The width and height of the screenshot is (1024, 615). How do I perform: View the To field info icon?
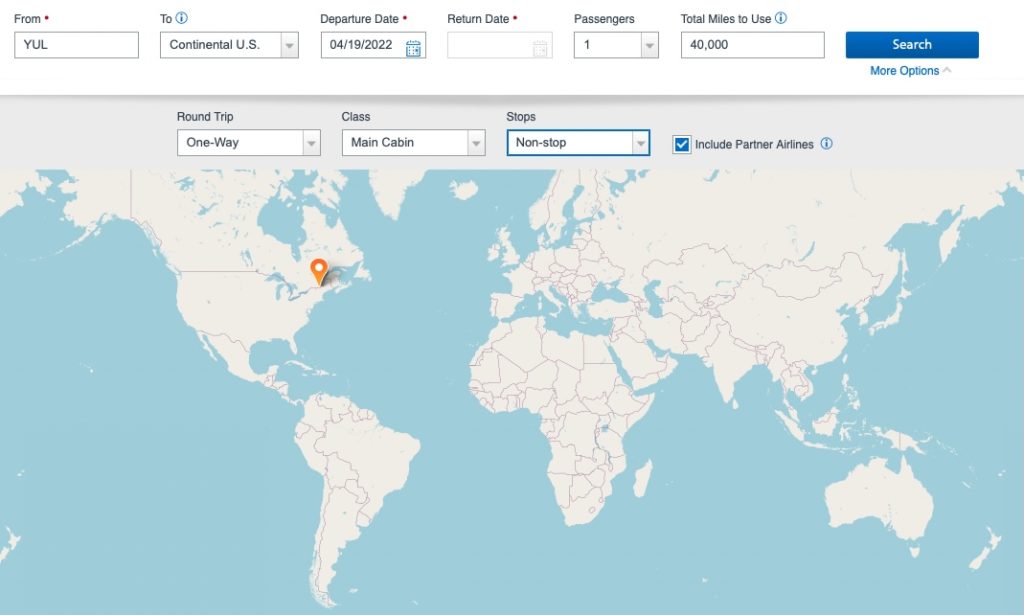[181, 17]
